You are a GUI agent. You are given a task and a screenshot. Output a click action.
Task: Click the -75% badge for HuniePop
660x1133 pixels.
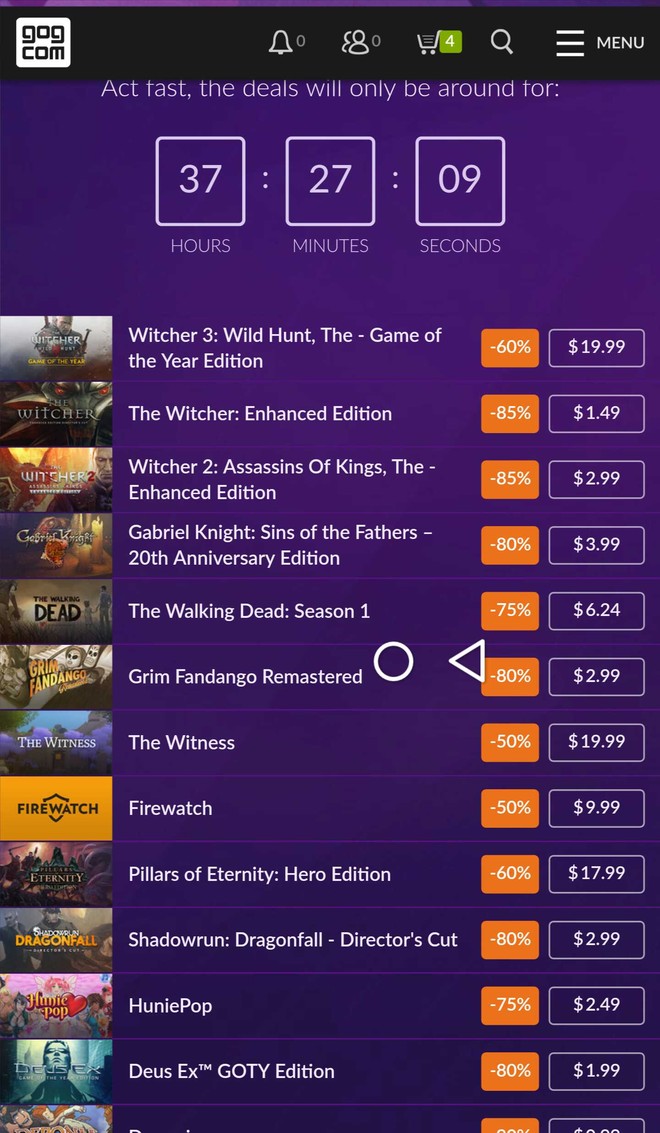[510, 1005]
